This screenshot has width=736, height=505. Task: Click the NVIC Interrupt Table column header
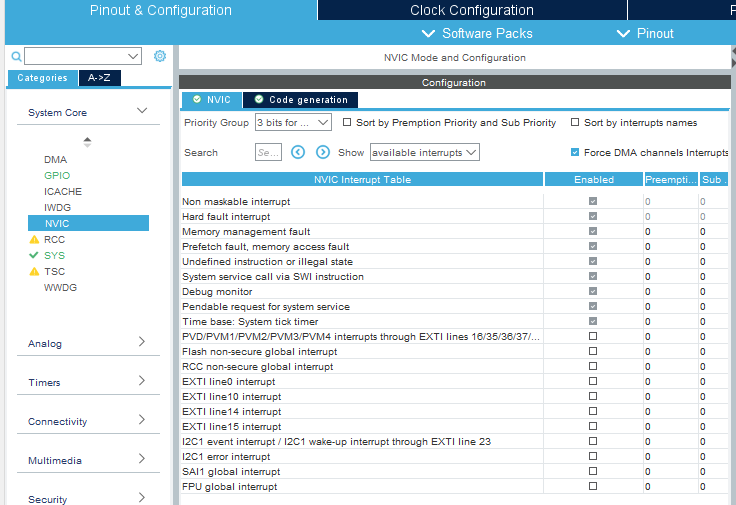pos(362,179)
